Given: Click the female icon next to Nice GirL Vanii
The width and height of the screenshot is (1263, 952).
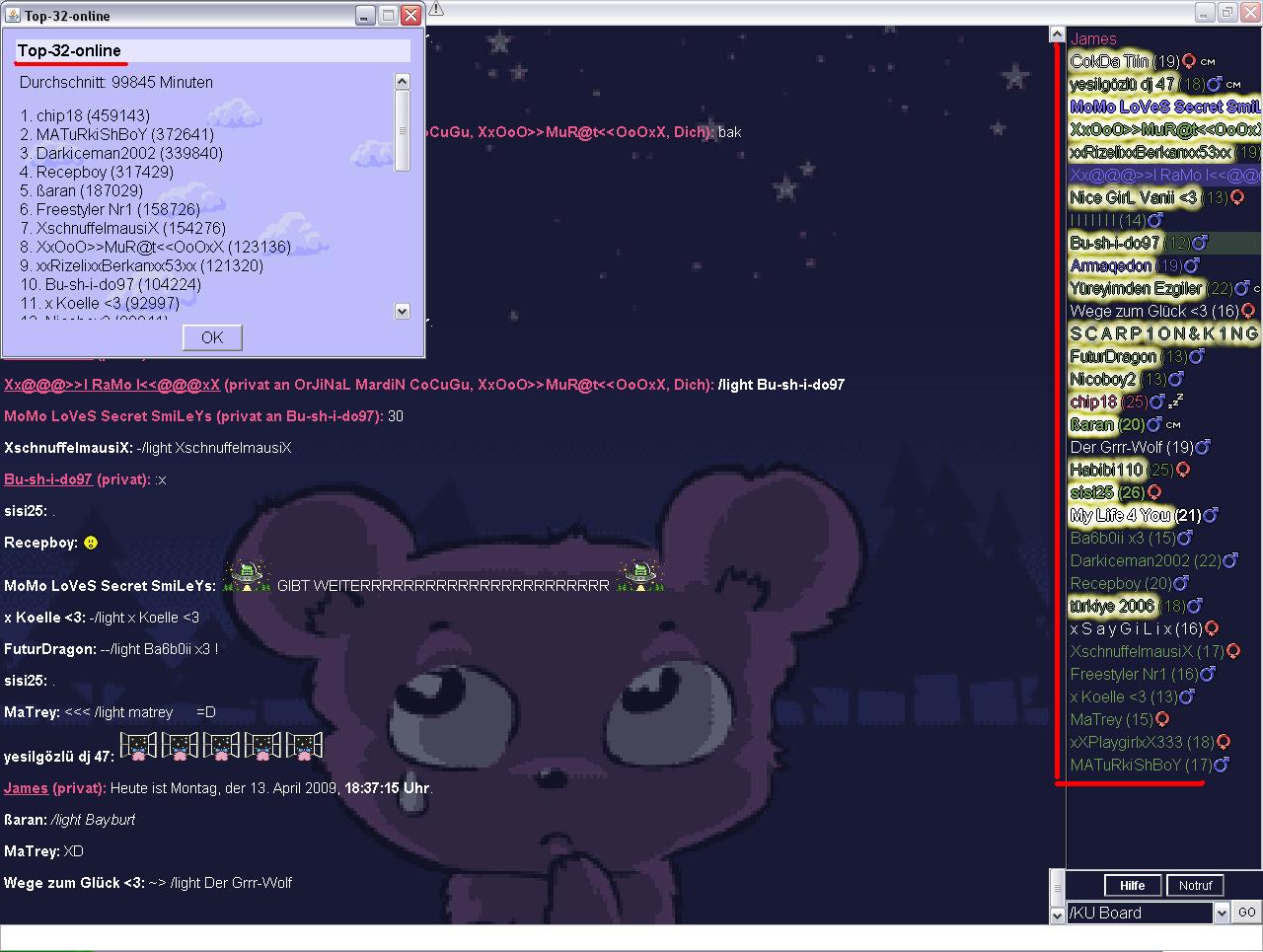Looking at the screenshot, I should (1237, 197).
